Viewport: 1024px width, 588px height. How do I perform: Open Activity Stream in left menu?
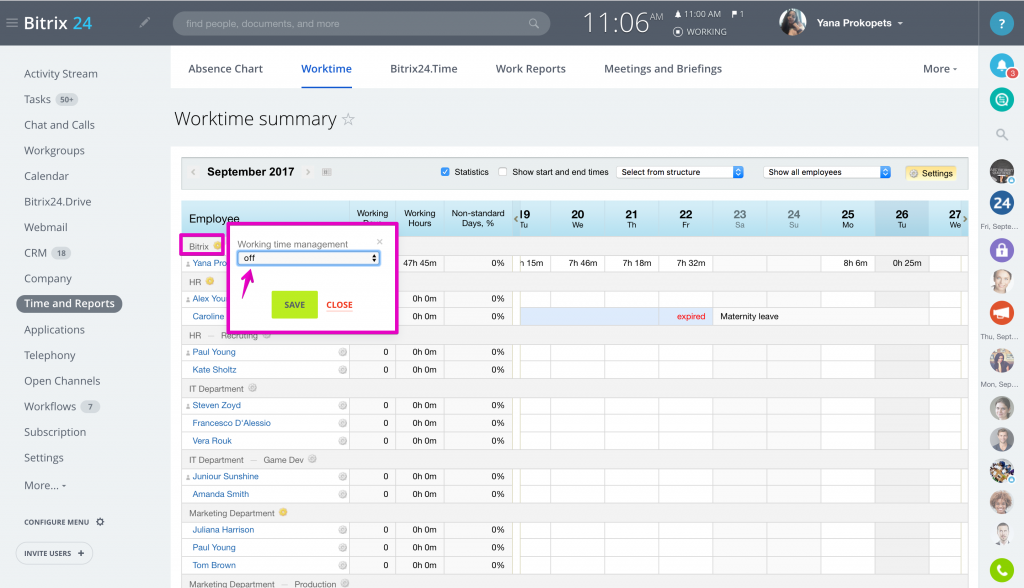click(x=61, y=74)
